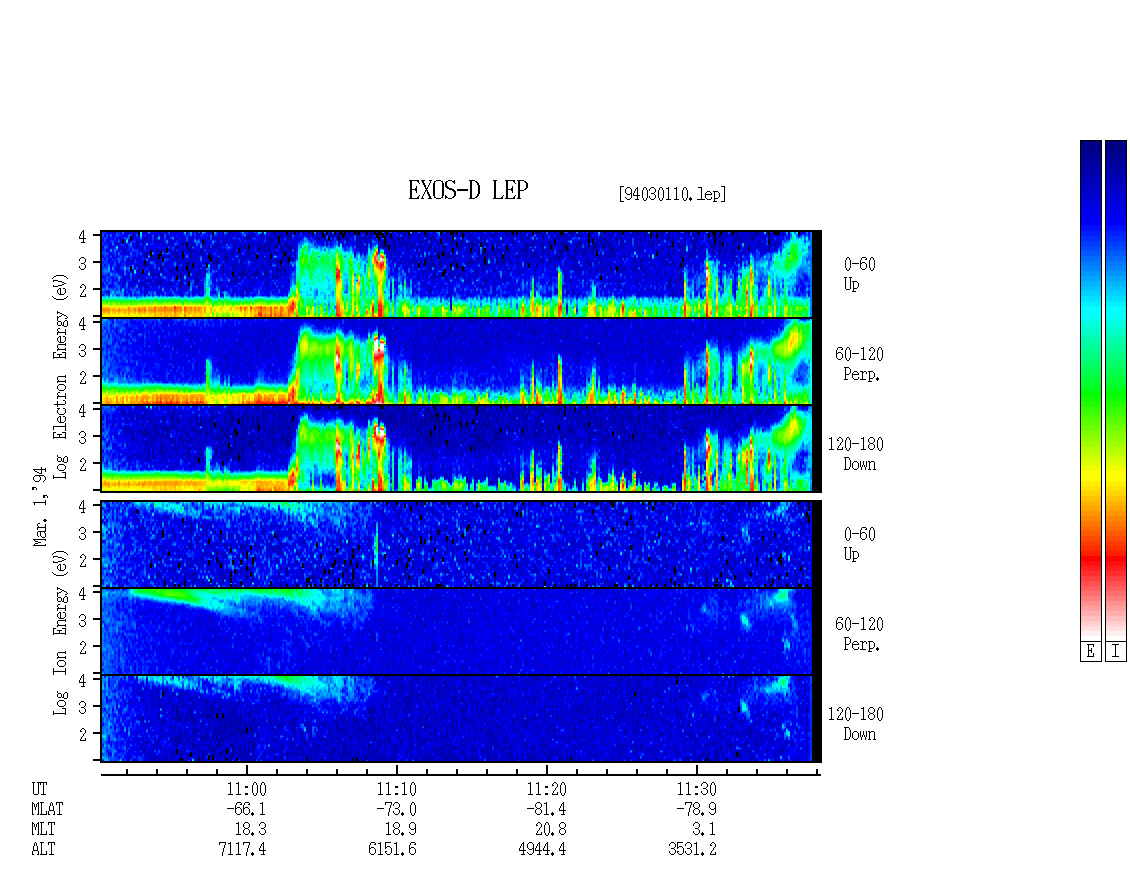Image resolution: width=1130 pixels, height=875 pixels.
Task: Click the UT row label
Action: [x=39, y=789]
